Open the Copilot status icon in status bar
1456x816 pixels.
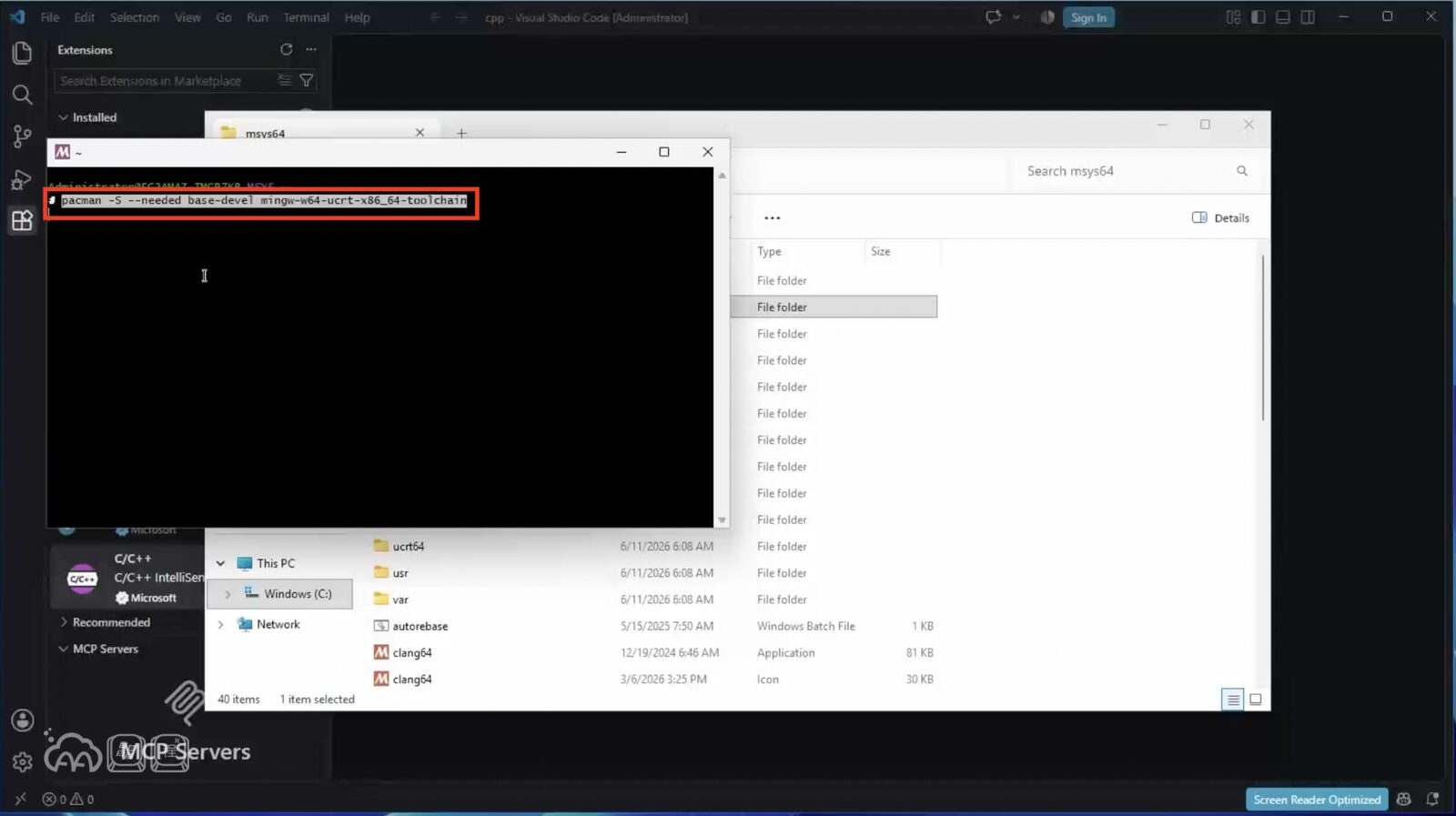click(x=1403, y=799)
